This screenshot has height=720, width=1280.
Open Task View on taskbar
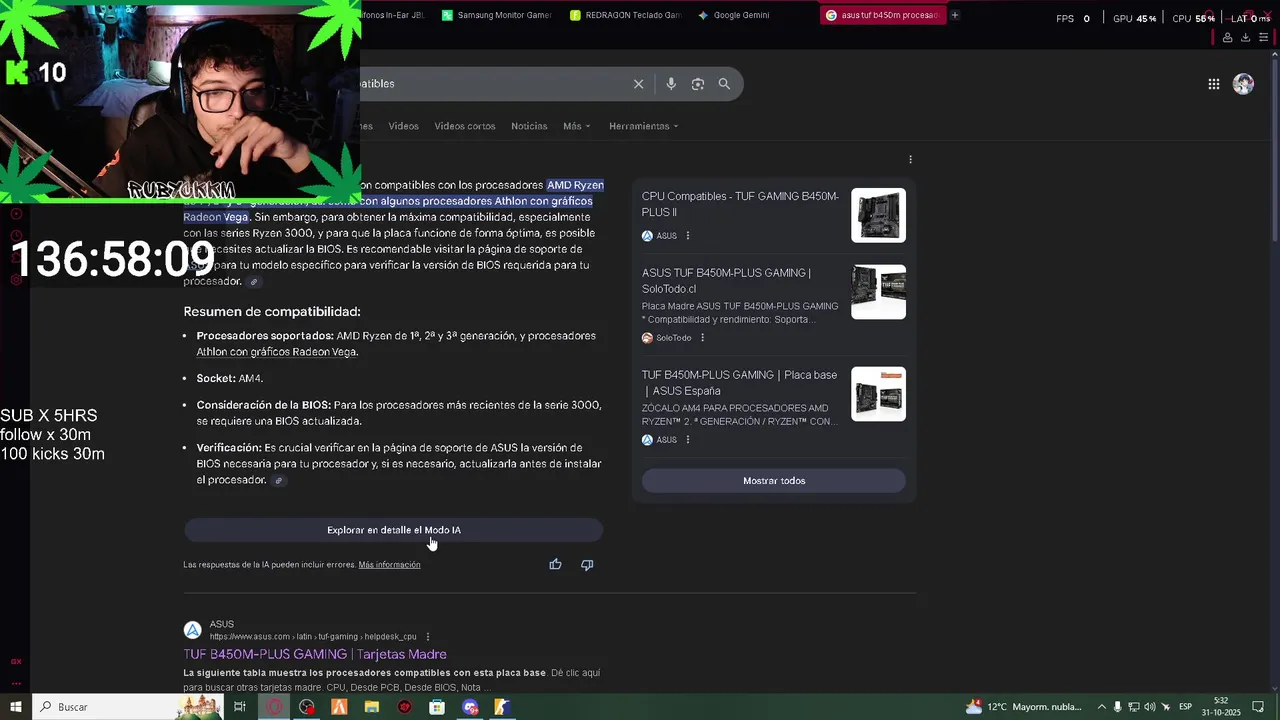(240, 707)
